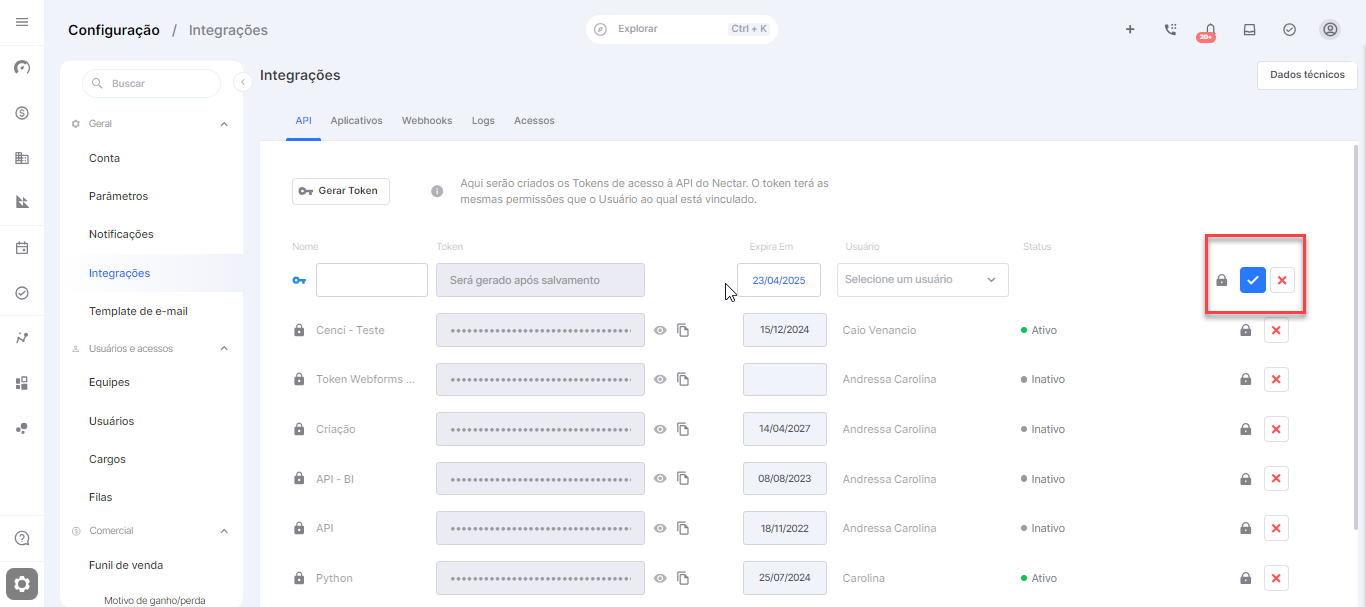This screenshot has height=607, width=1366.
Task: Confirm new token with blue checkmark
Action: pos(1253,281)
